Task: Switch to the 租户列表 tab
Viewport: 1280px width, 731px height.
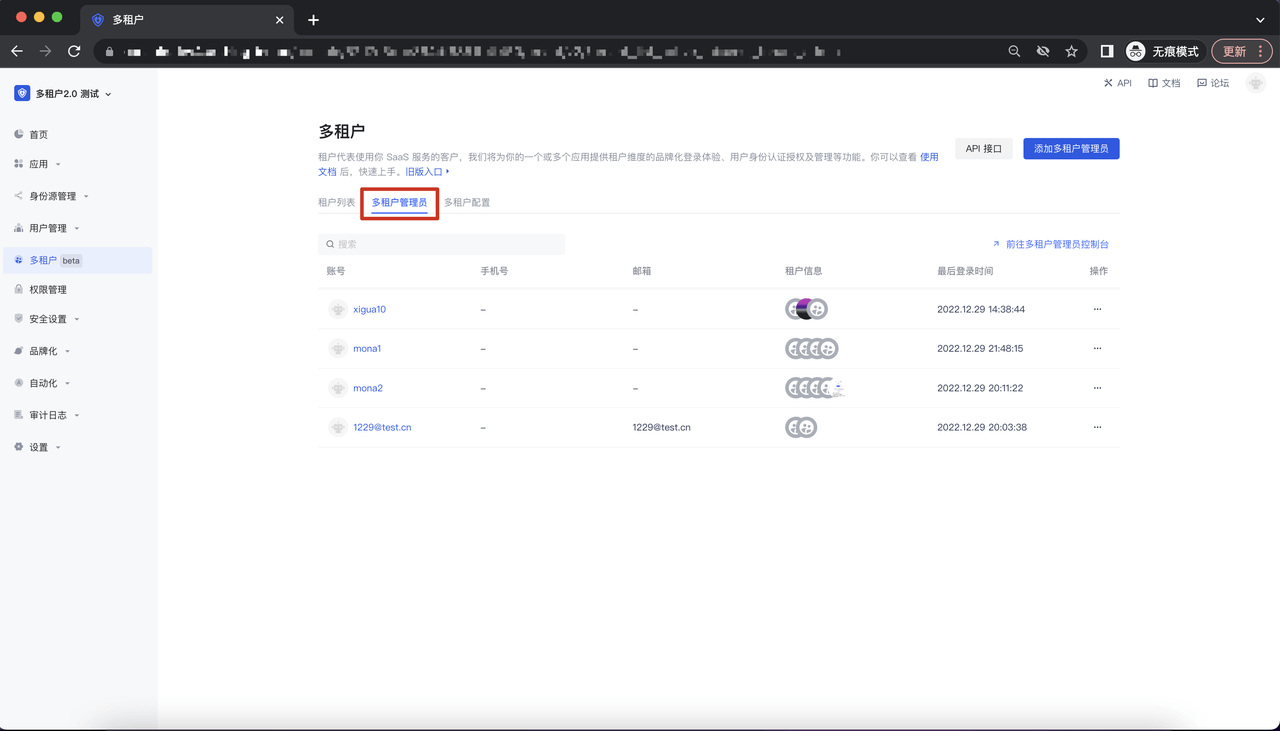Action: tap(336, 202)
